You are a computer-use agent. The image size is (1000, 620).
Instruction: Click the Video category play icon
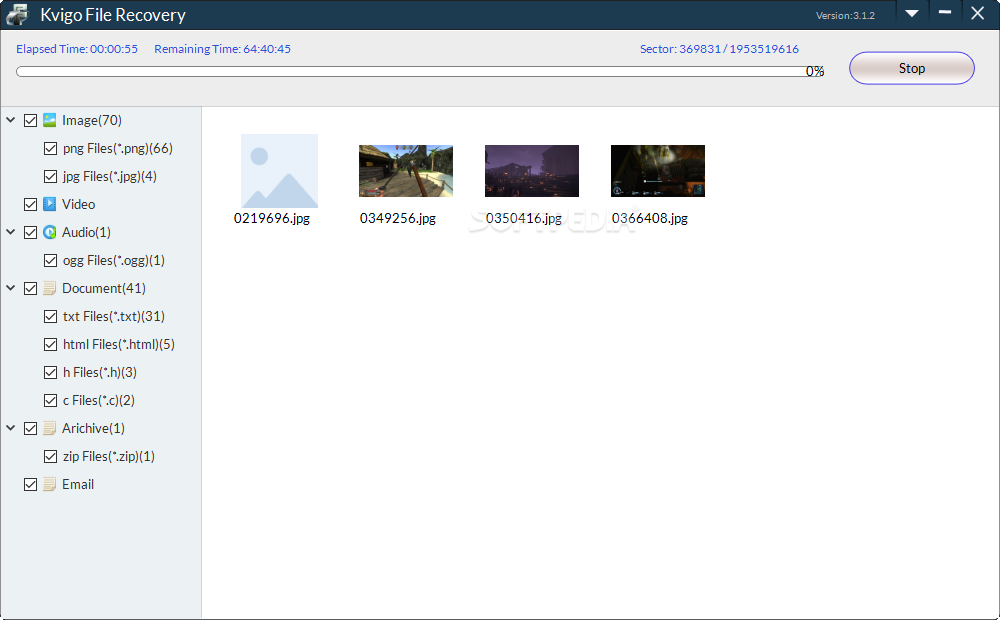click(x=50, y=204)
